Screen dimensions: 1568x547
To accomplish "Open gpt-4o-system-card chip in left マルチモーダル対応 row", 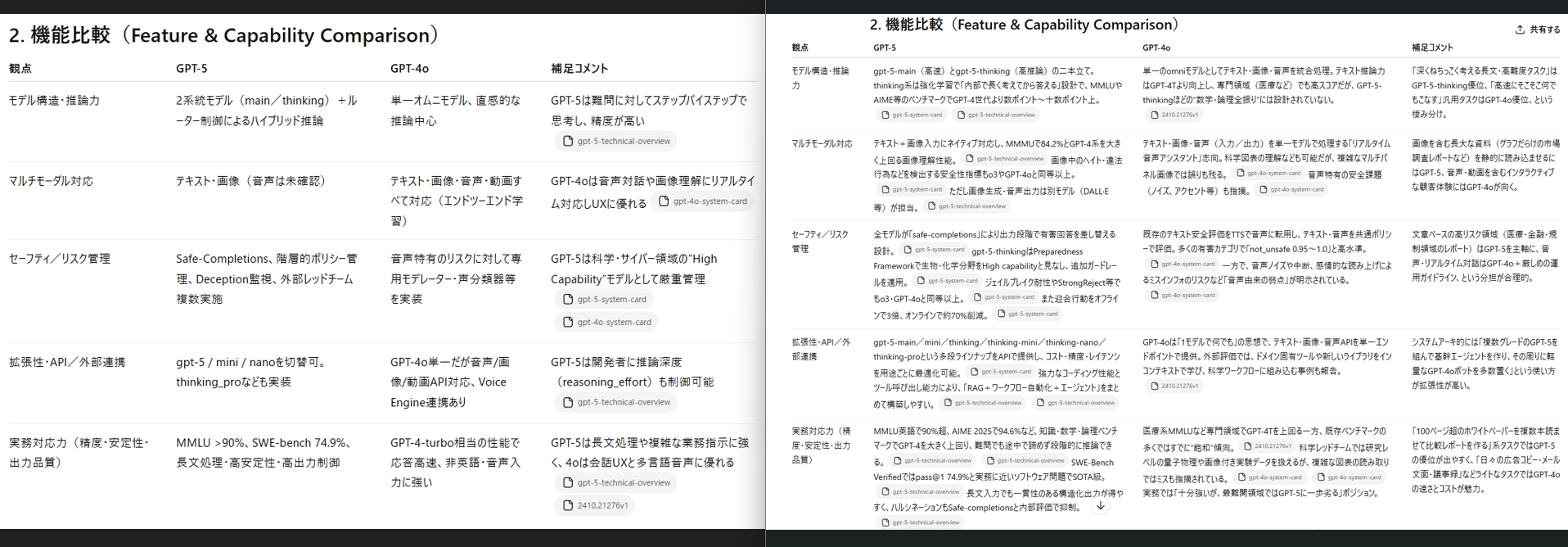I will (x=703, y=201).
